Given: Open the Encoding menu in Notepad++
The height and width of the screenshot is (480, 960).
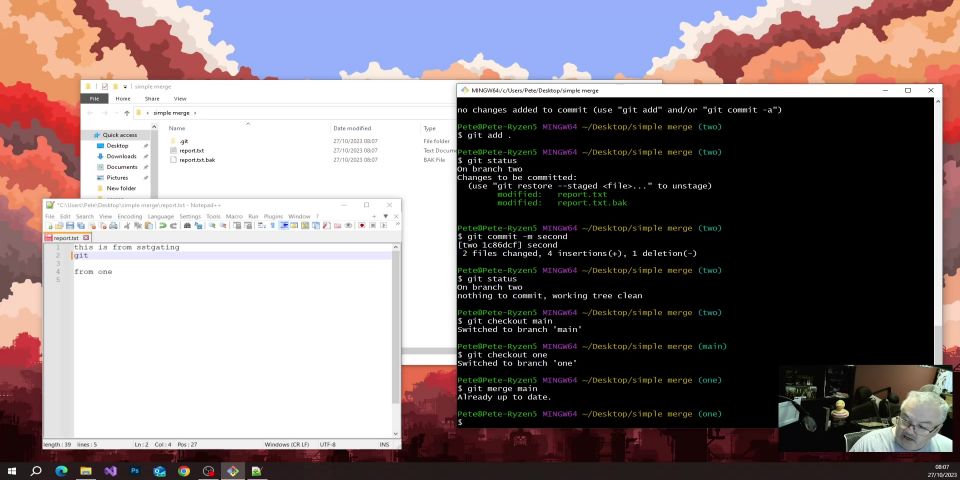Looking at the screenshot, I should pyautogui.click(x=130, y=216).
